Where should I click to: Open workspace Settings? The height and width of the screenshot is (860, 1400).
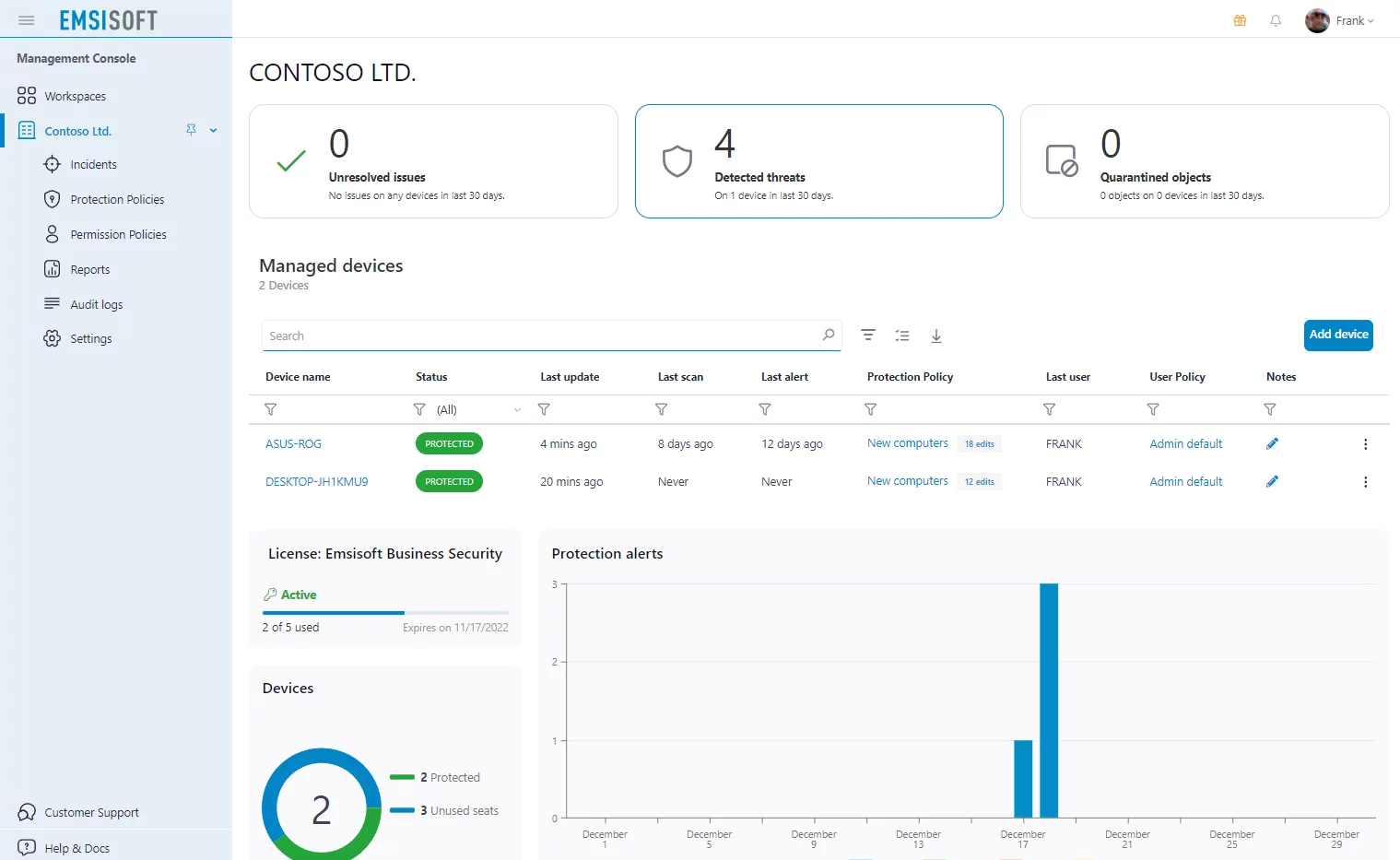pyautogui.click(x=90, y=338)
